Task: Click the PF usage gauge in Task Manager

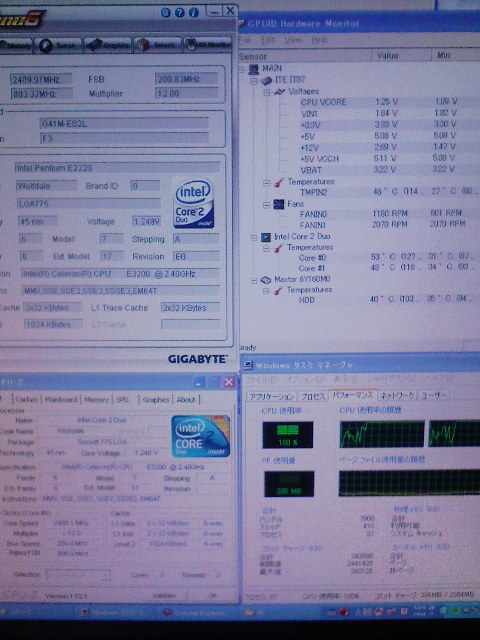Action: pos(289,484)
